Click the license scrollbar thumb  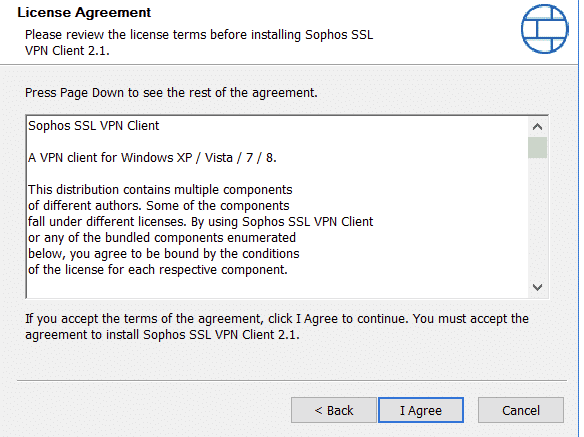click(537, 148)
